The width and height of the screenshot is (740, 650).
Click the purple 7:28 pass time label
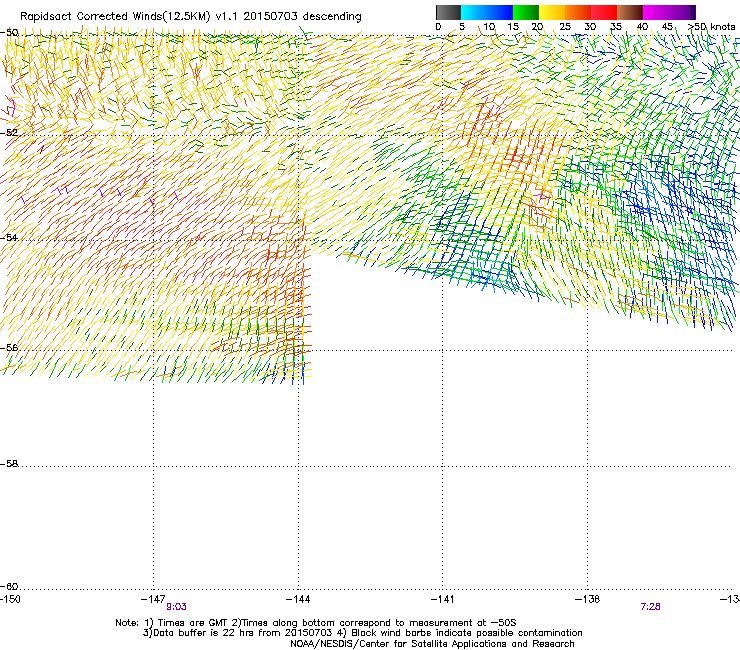point(650,607)
